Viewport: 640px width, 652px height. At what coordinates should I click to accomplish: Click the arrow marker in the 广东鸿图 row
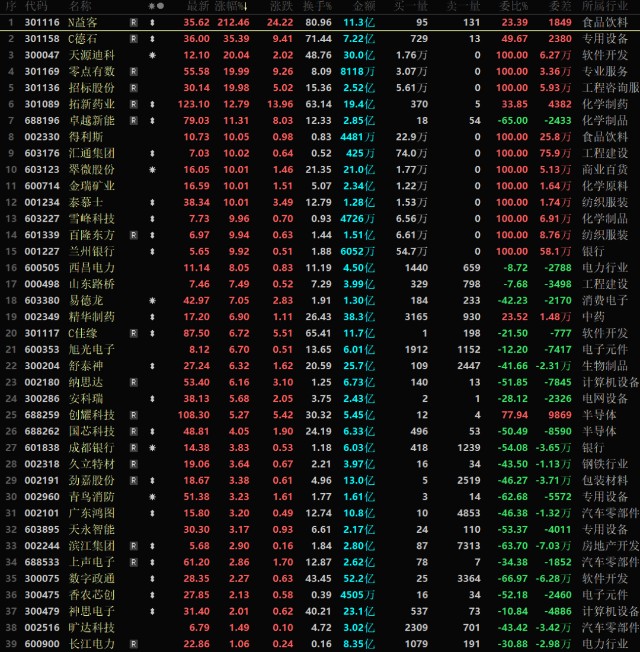click(x=152, y=513)
